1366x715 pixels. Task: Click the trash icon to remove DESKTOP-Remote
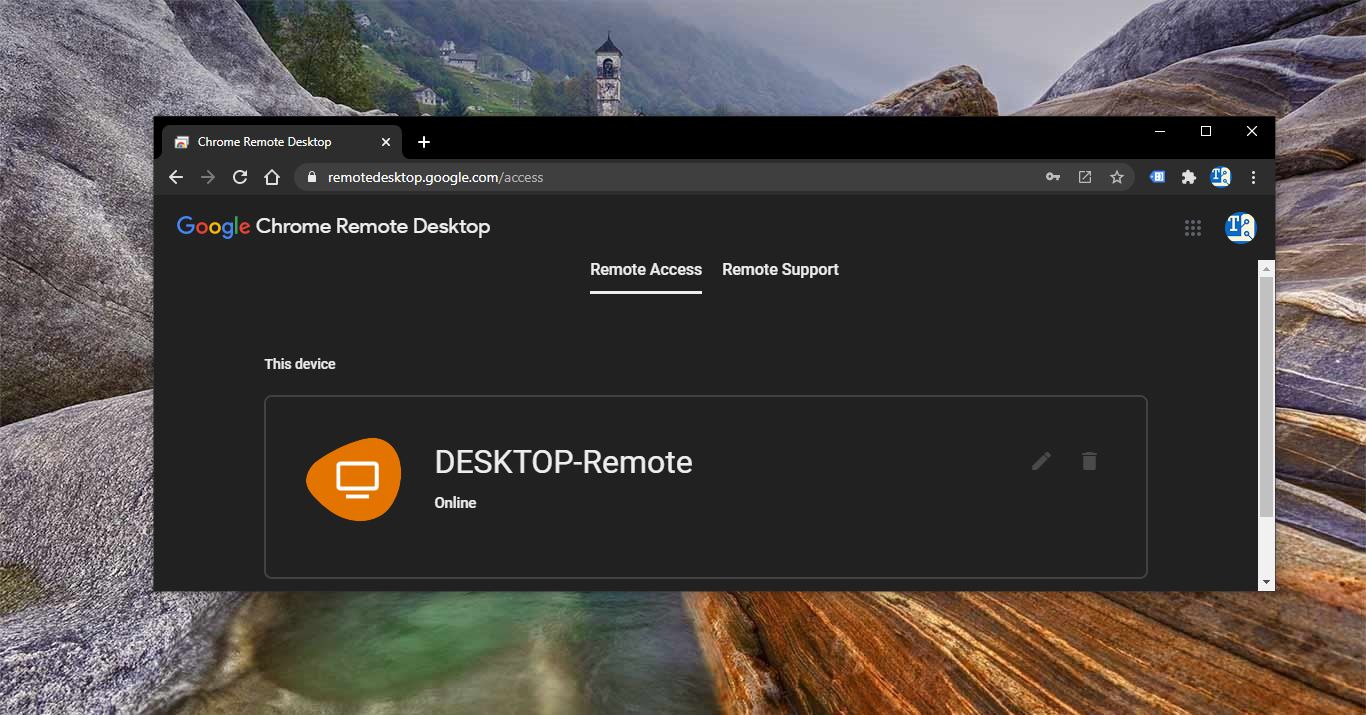pos(1089,461)
